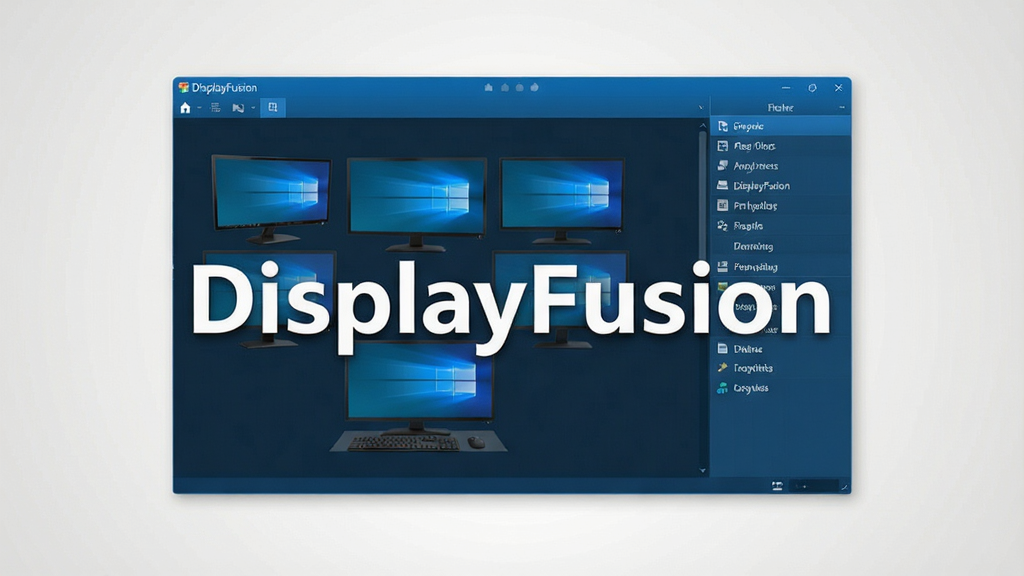Viewport: 1024px width, 576px height.
Task: Select the highlighted first entry in the side panel
Action: click(x=780, y=126)
